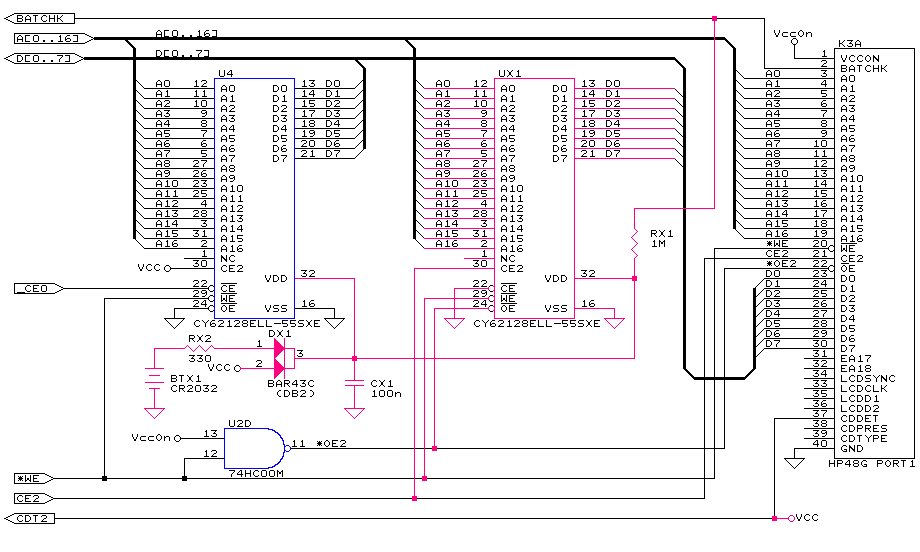Click the DX1 dual diode symbol
The width and height of the screenshot is (920, 552).
[x=279, y=357]
